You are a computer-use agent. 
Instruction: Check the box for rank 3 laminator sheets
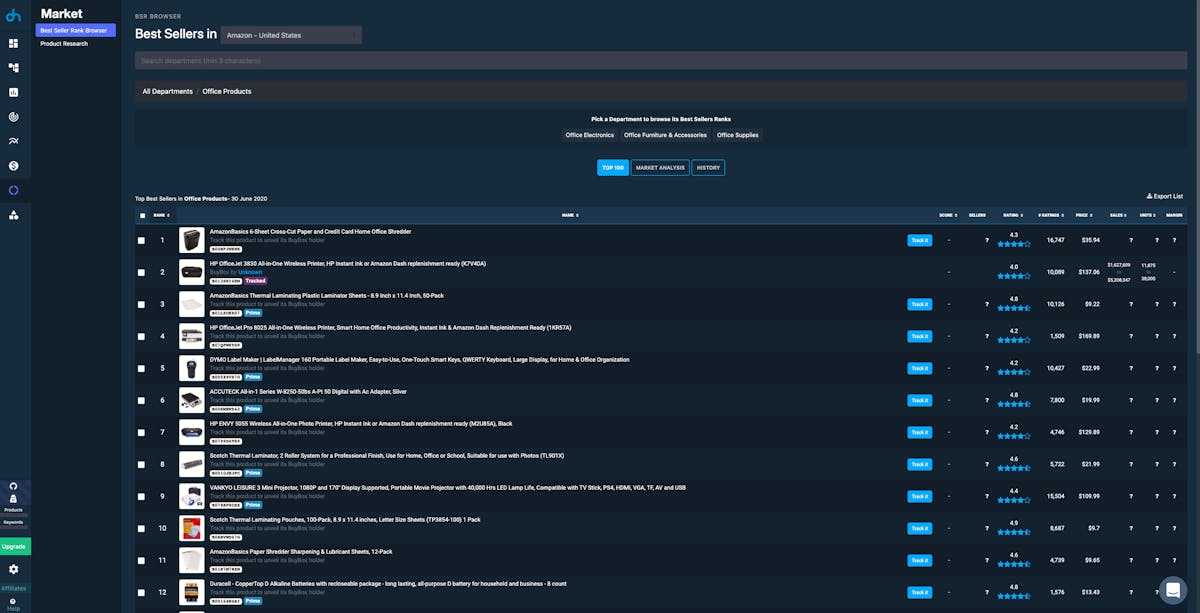142,304
